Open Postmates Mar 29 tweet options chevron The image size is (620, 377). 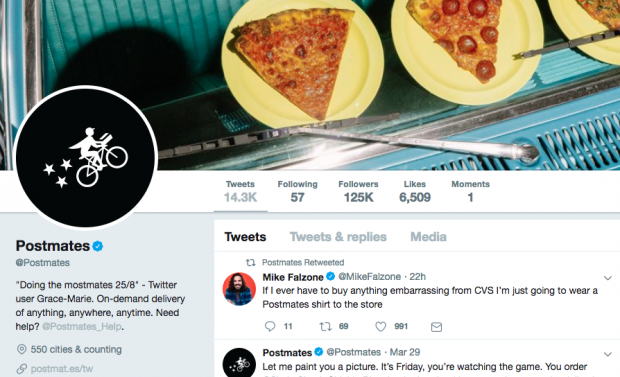tap(608, 354)
